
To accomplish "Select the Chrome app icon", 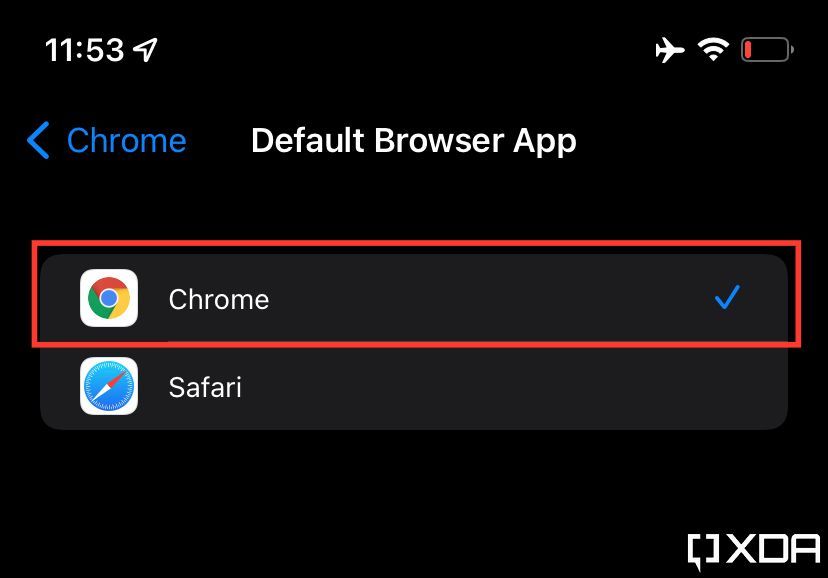I will 109,298.
